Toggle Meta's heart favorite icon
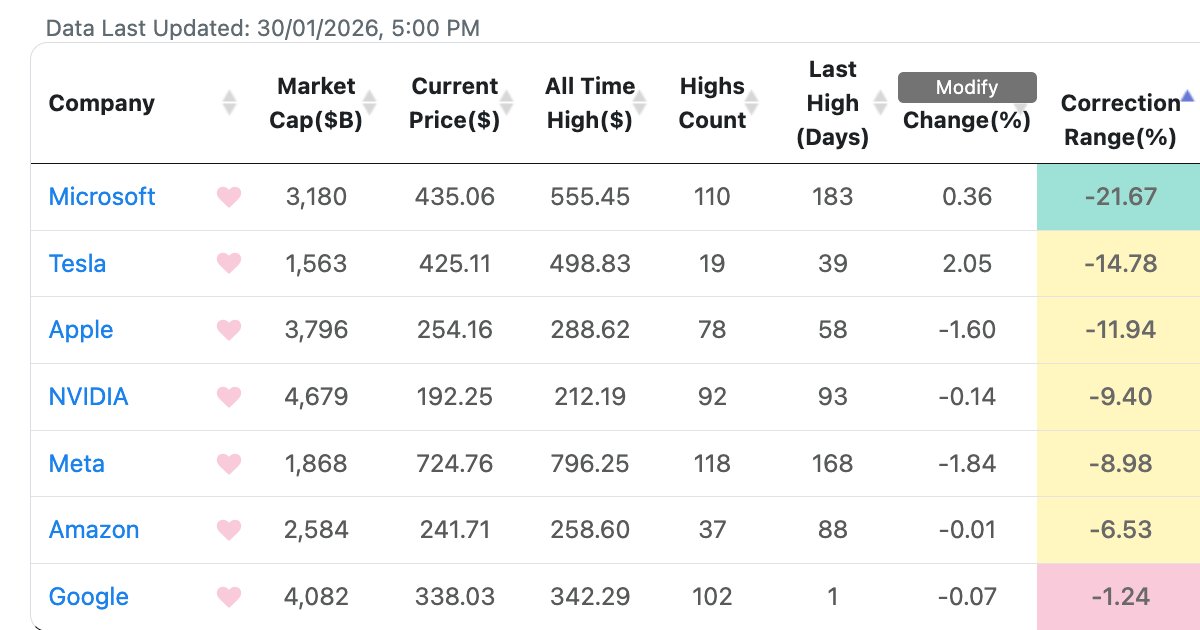 coord(229,464)
